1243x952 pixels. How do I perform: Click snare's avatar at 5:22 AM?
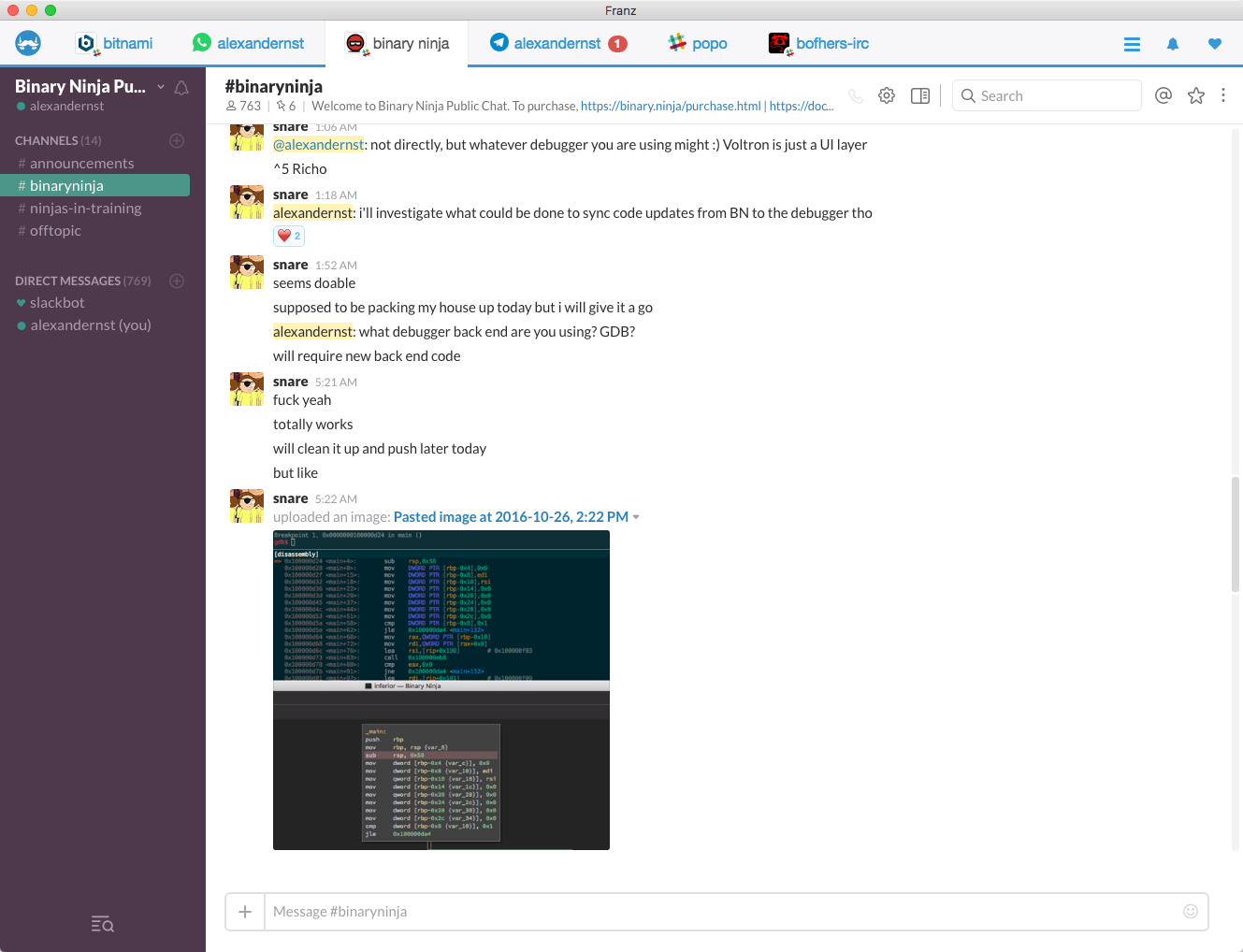click(x=247, y=506)
